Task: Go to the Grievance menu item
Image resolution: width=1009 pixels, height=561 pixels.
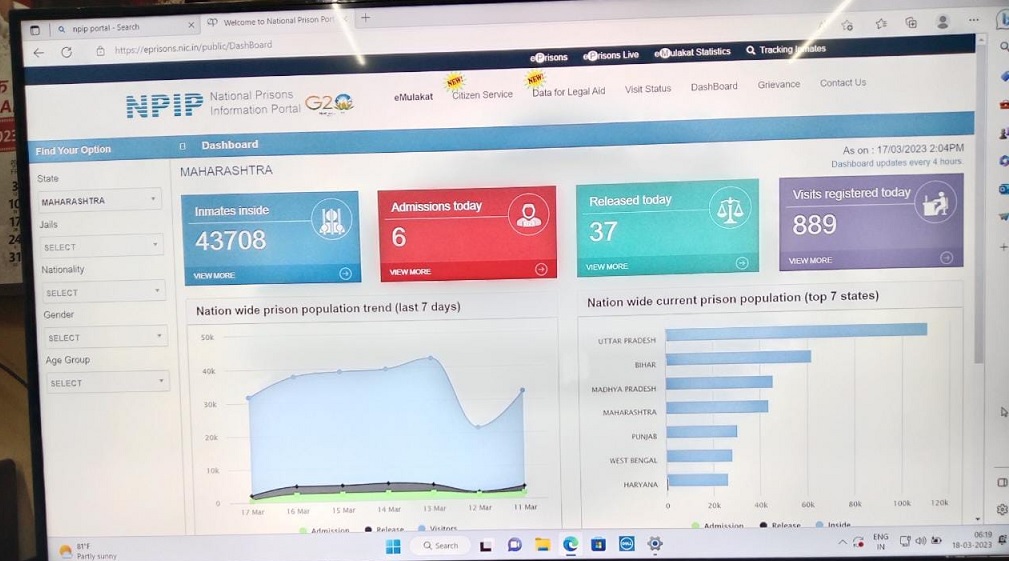Action: point(779,84)
